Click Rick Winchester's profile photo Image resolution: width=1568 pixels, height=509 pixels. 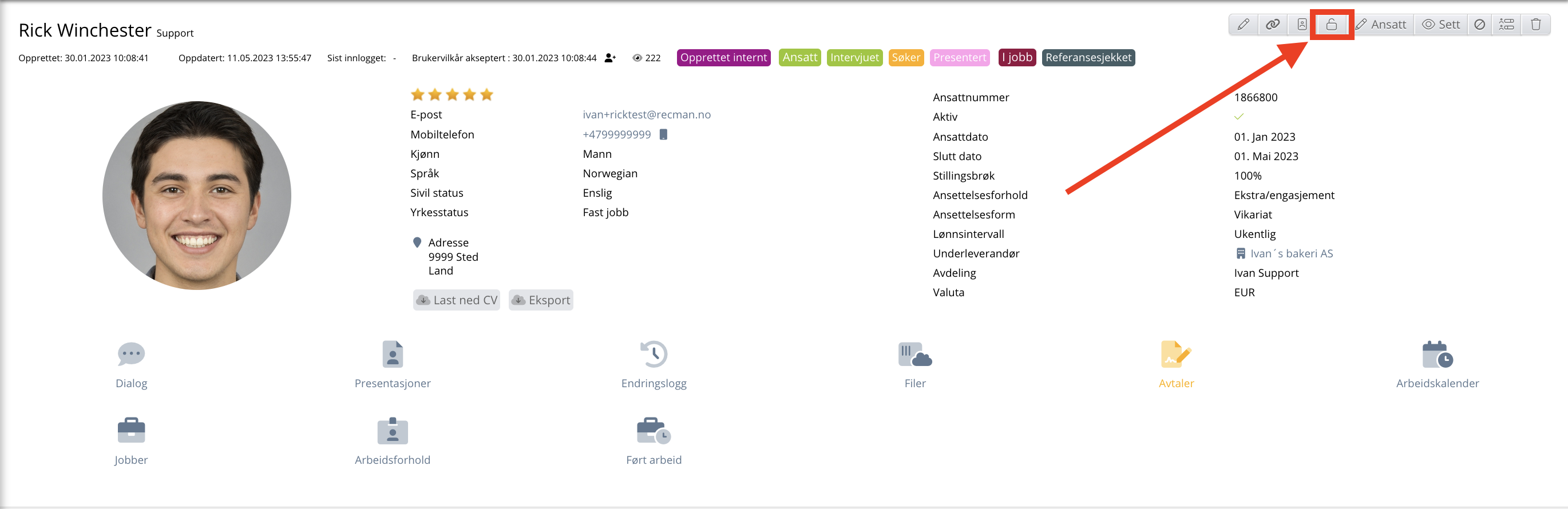pos(197,195)
